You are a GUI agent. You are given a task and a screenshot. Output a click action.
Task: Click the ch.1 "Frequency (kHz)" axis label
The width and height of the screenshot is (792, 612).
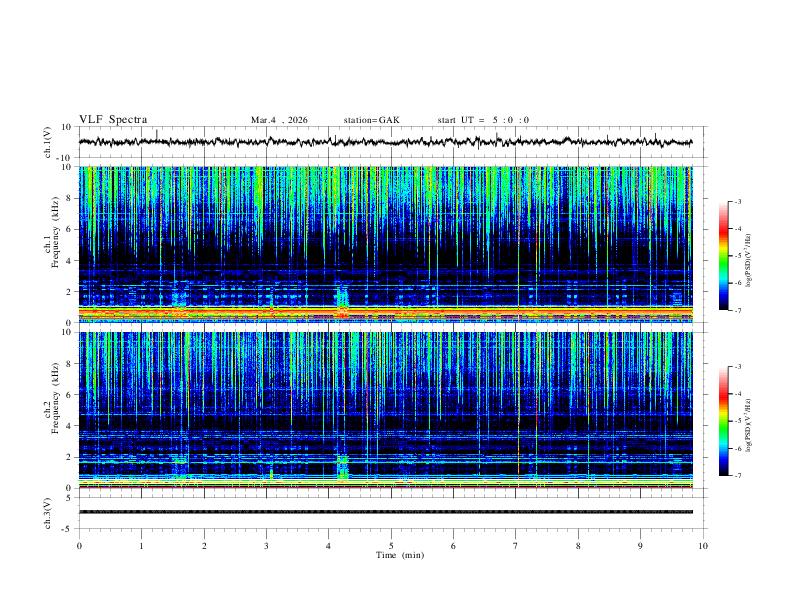(x=56, y=232)
